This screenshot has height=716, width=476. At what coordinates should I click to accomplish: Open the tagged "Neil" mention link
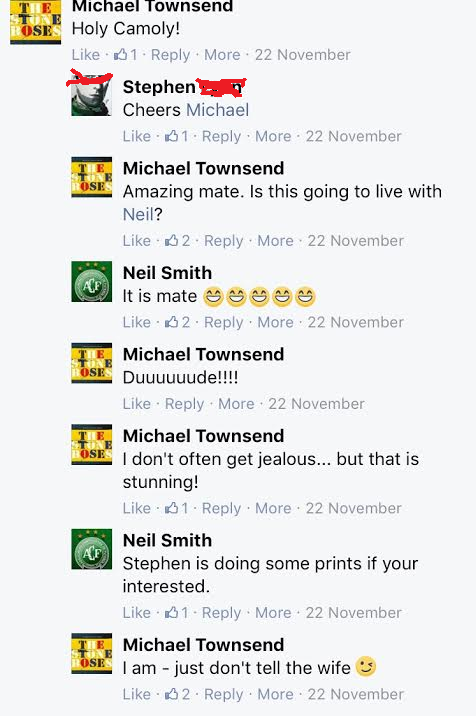[138, 215]
